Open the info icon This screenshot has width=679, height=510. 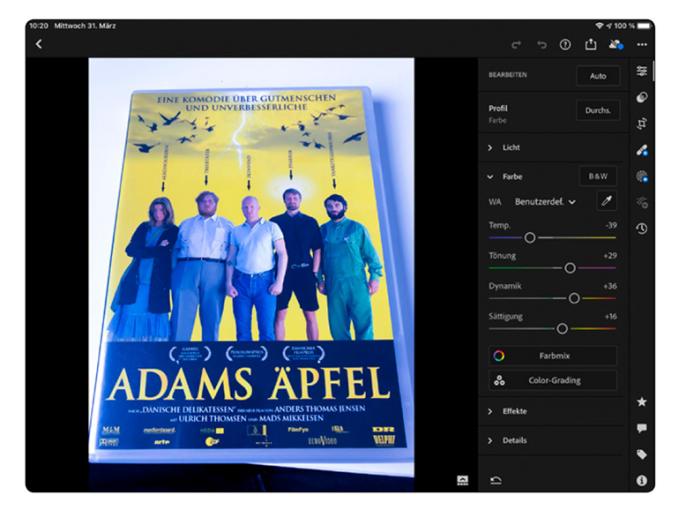(642, 480)
